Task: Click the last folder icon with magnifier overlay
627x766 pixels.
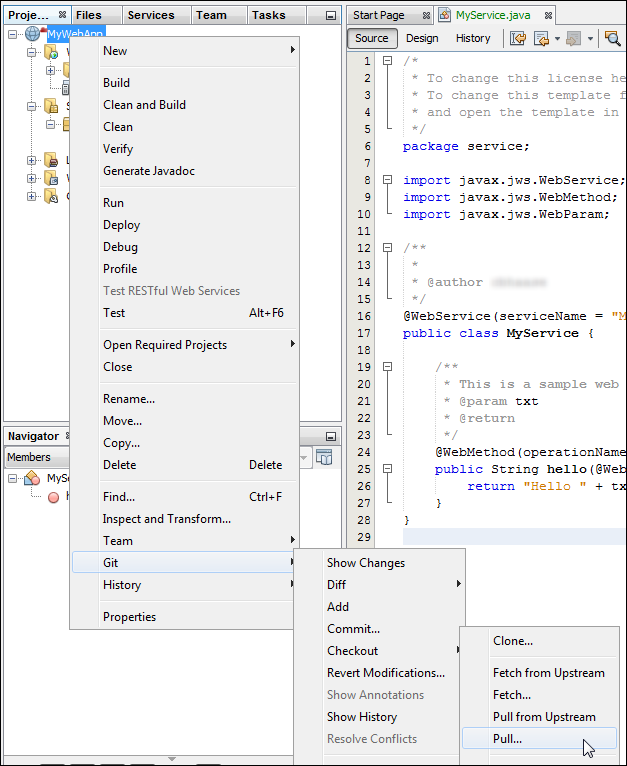Action: 51,196
